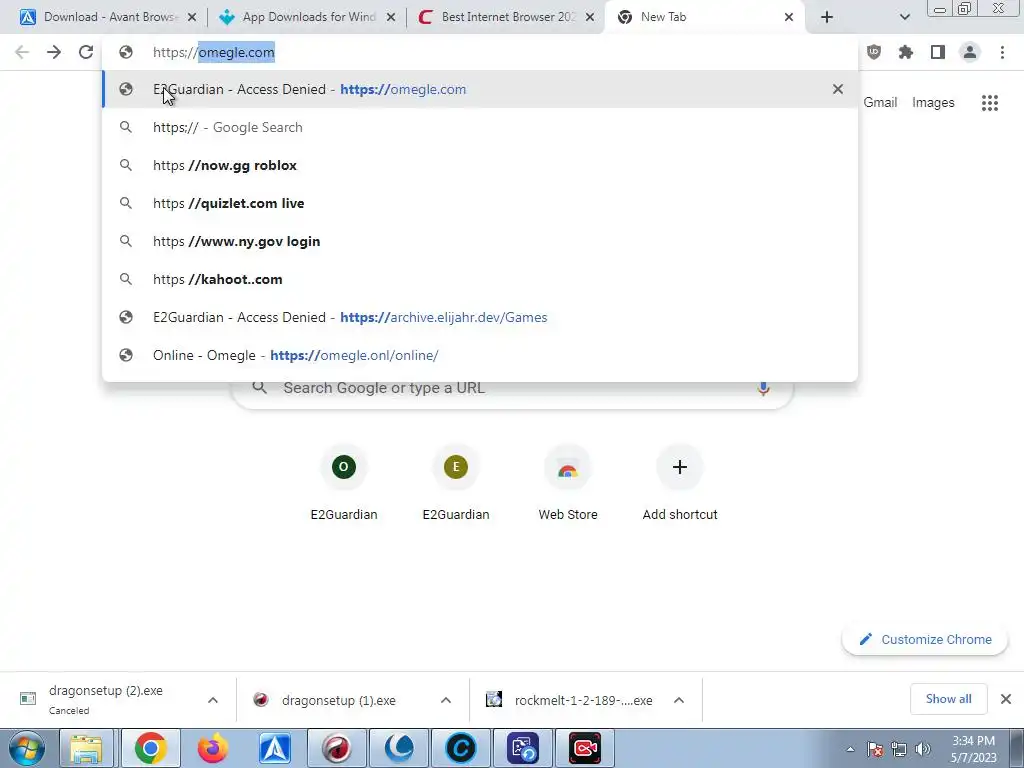The width and height of the screenshot is (1024, 768).
Task: Click the browser forward arrow
Action: (x=54, y=52)
